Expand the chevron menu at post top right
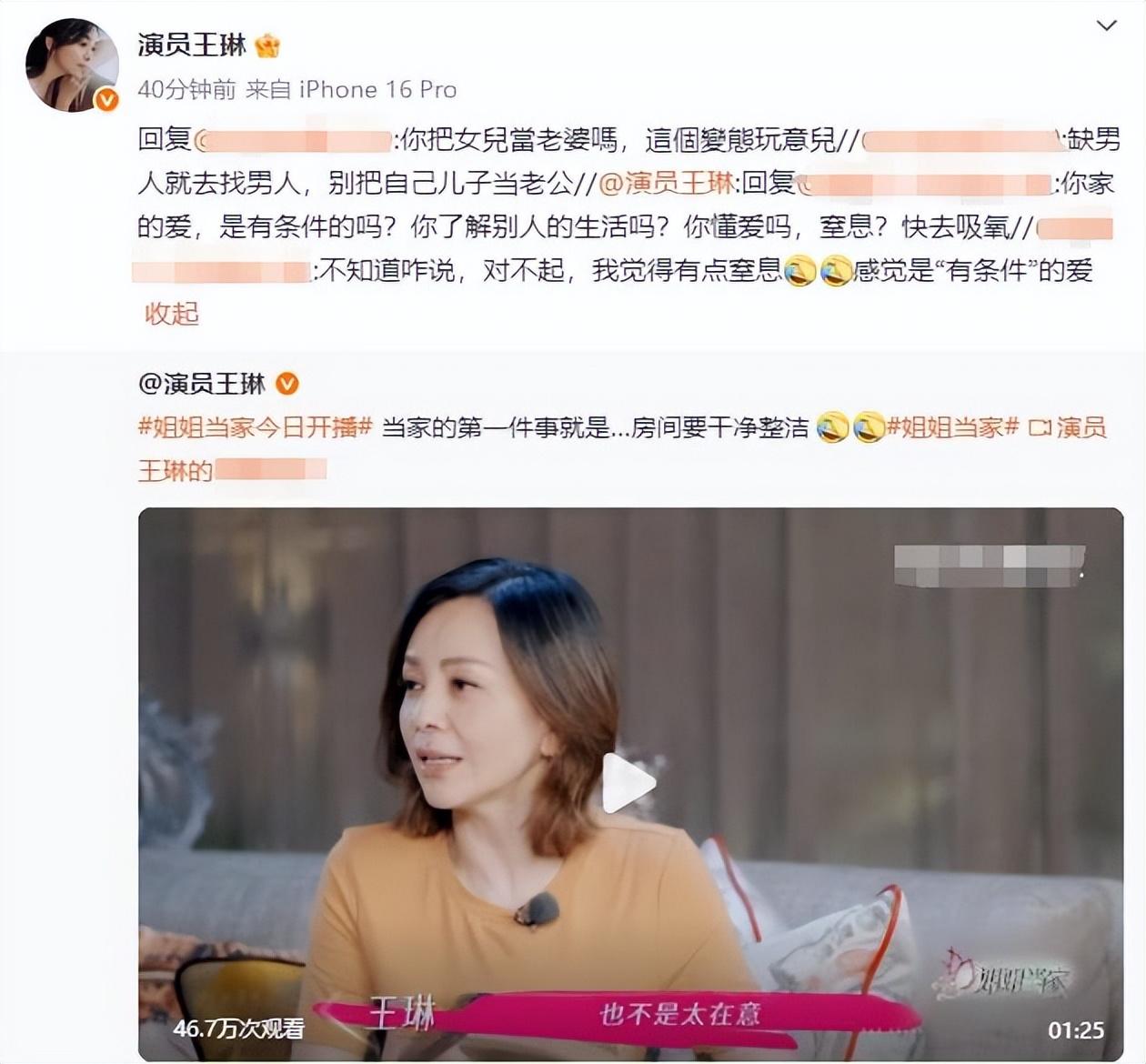 pyautogui.click(x=1106, y=25)
